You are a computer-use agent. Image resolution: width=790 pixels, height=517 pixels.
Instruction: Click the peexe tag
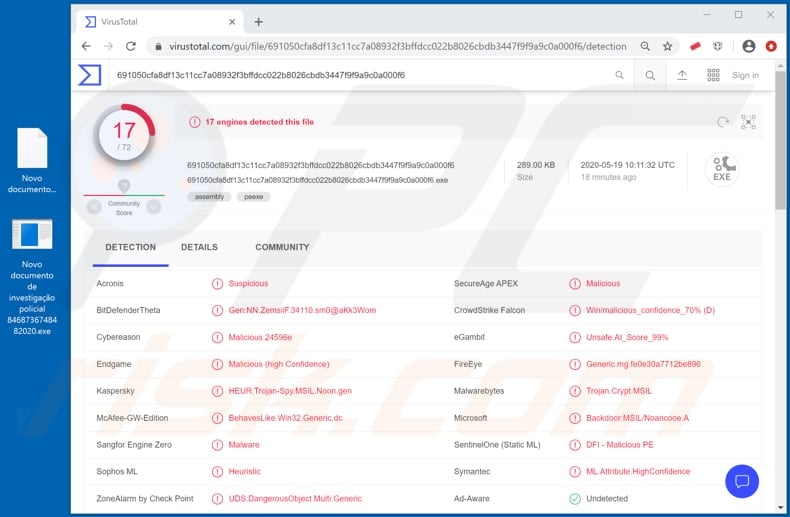point(253,197)
